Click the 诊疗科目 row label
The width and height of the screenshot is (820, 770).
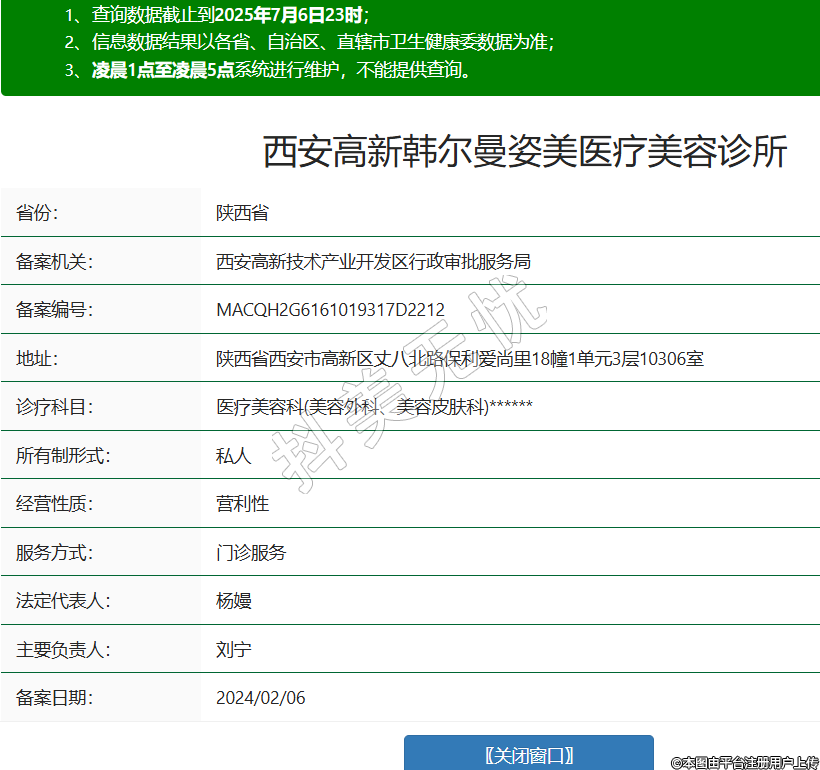click(54, 407)
